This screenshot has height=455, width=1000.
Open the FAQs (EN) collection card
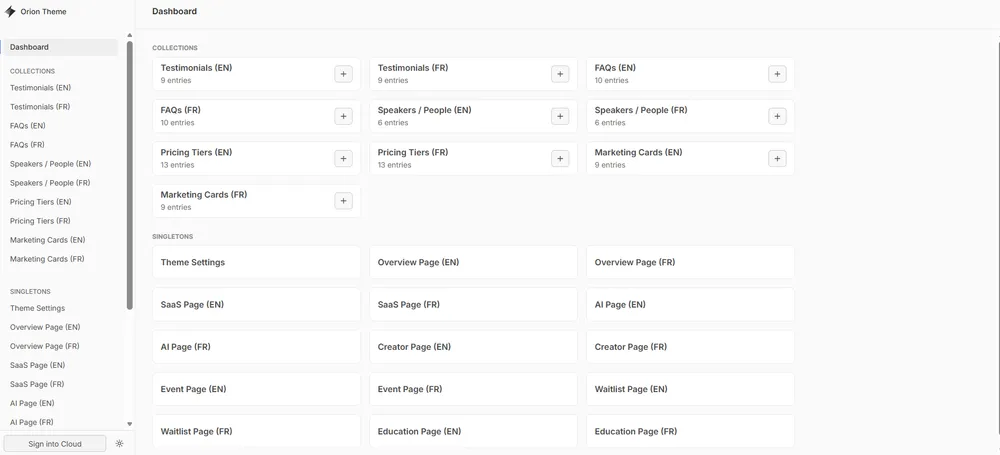coord(690,74)
